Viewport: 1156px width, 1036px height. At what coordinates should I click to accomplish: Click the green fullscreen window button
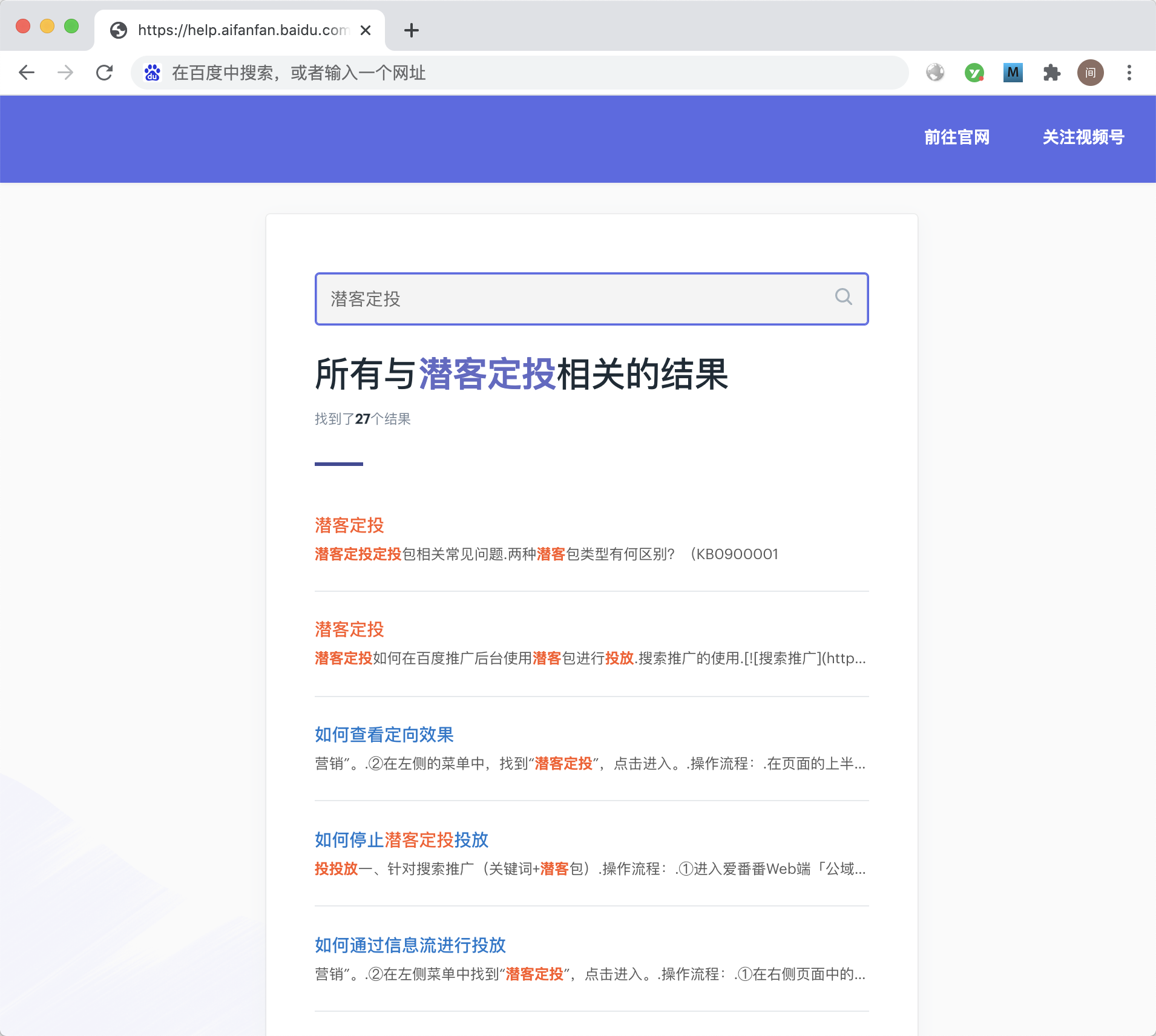71,26
